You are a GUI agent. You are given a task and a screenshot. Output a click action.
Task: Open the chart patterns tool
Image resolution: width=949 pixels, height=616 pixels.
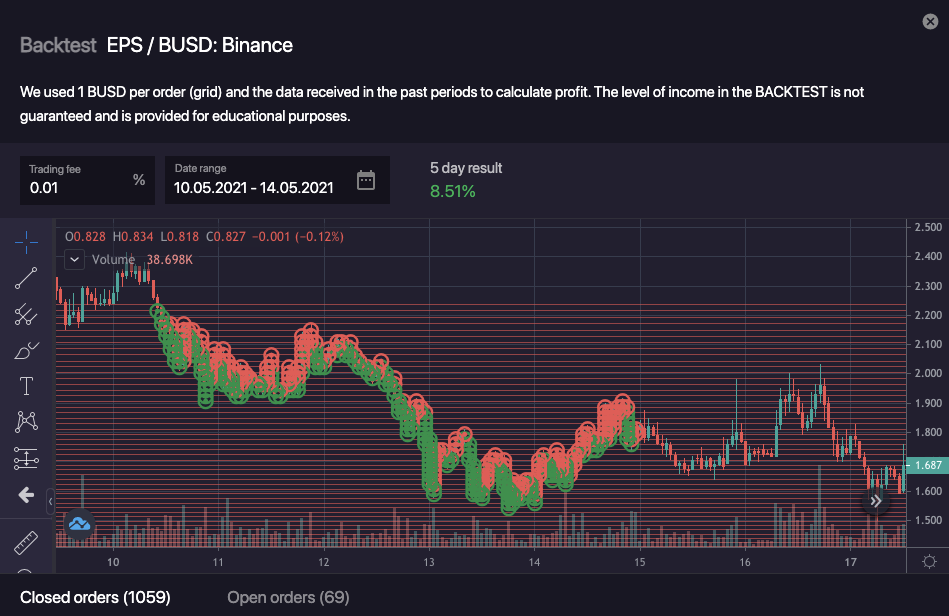(26, 422)
